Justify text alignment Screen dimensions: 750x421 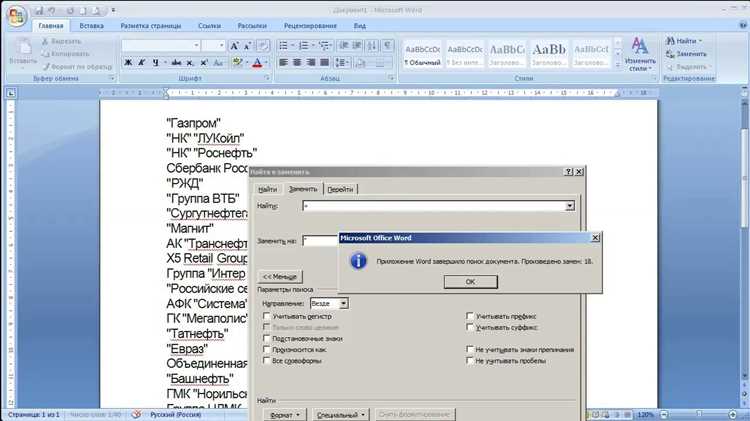(324, 63)
